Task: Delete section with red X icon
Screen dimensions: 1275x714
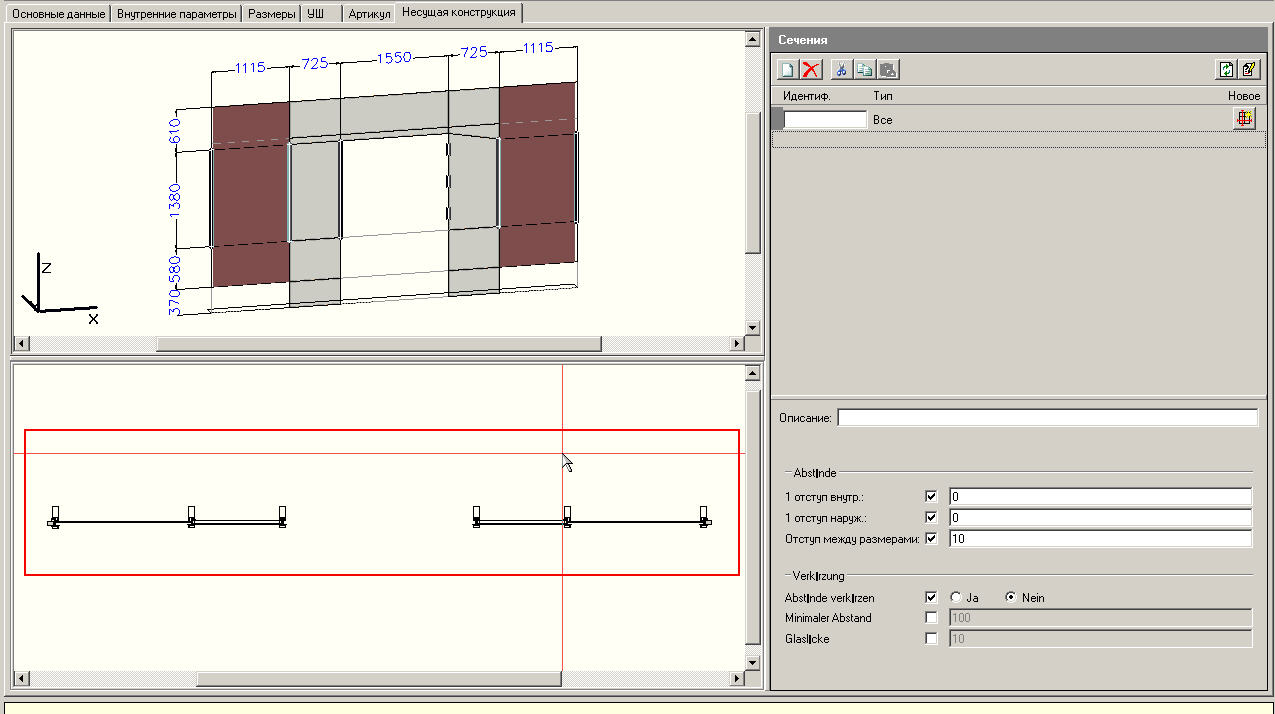Action: [x=811, y=70]
